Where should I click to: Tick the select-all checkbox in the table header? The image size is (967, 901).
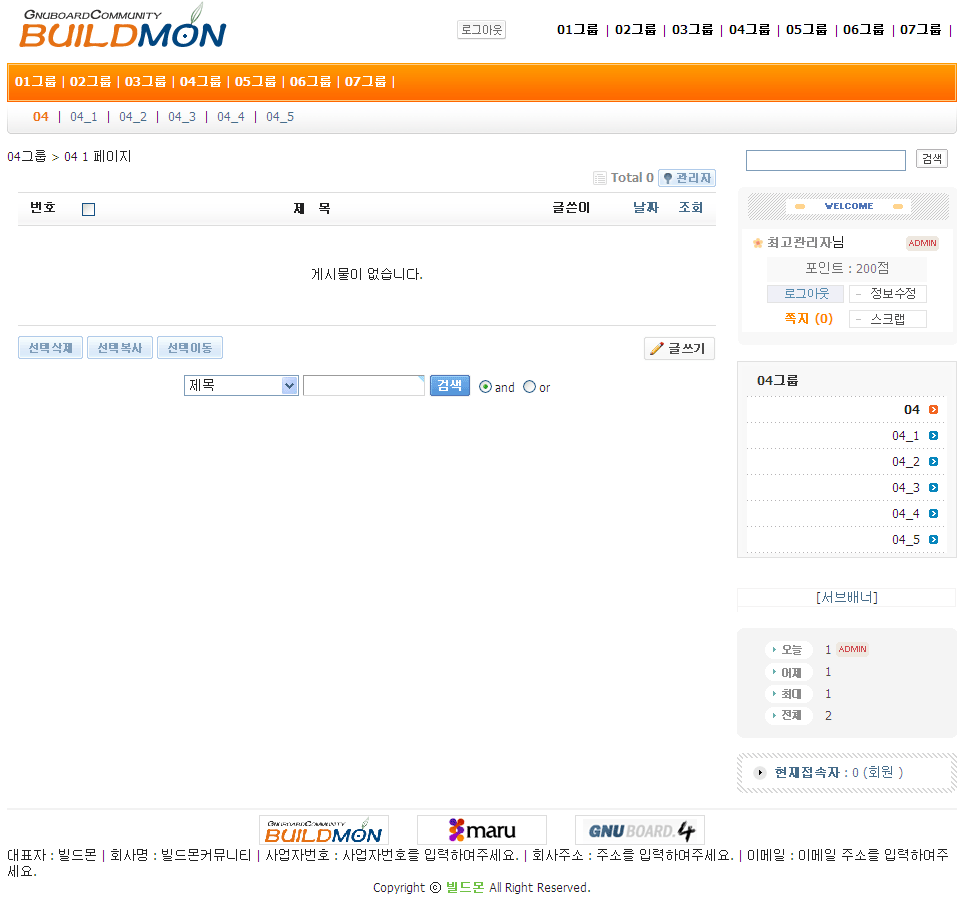(x=88, y=209)
